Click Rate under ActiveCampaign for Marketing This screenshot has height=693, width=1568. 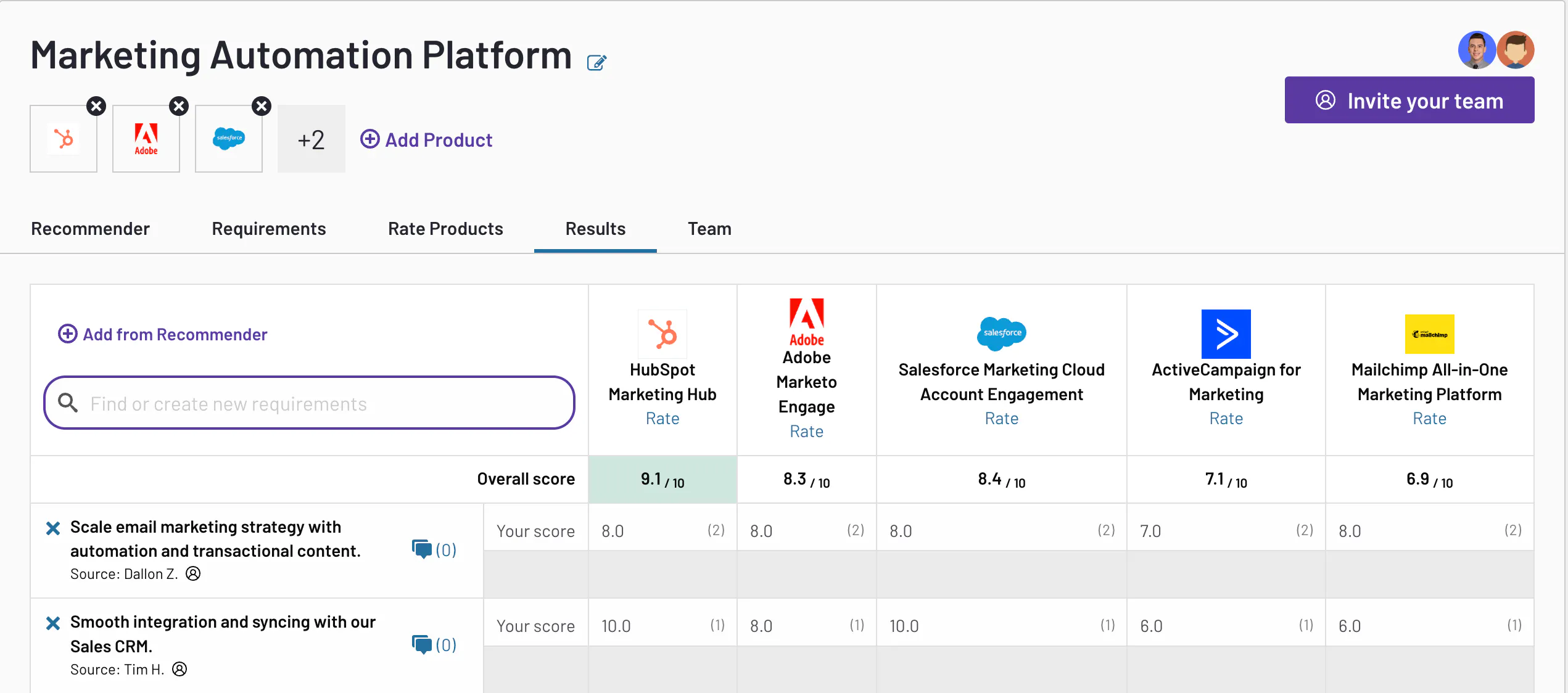click(x=1226, y=419)
